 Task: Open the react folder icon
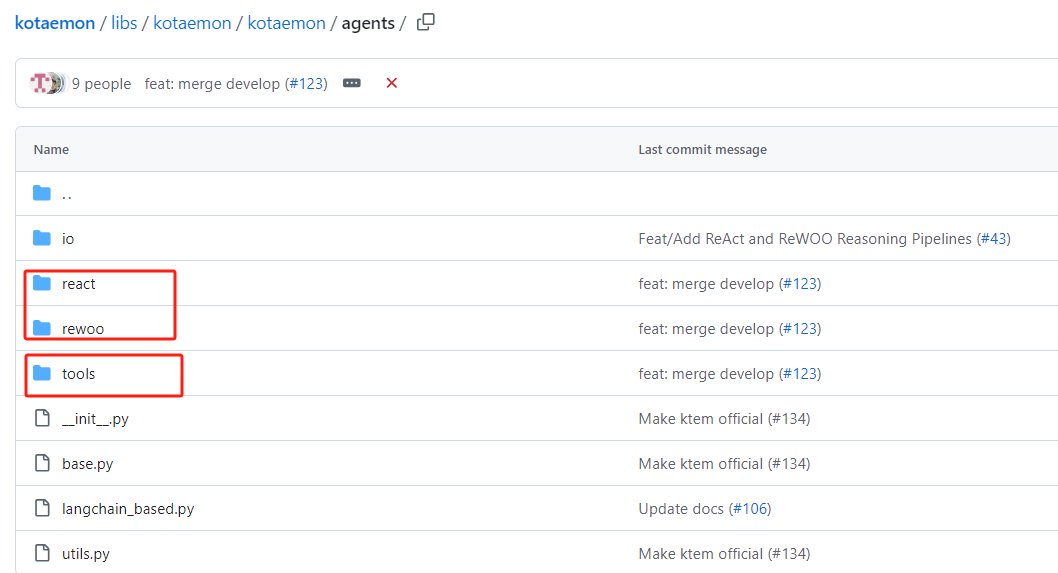tap(42, 283)
